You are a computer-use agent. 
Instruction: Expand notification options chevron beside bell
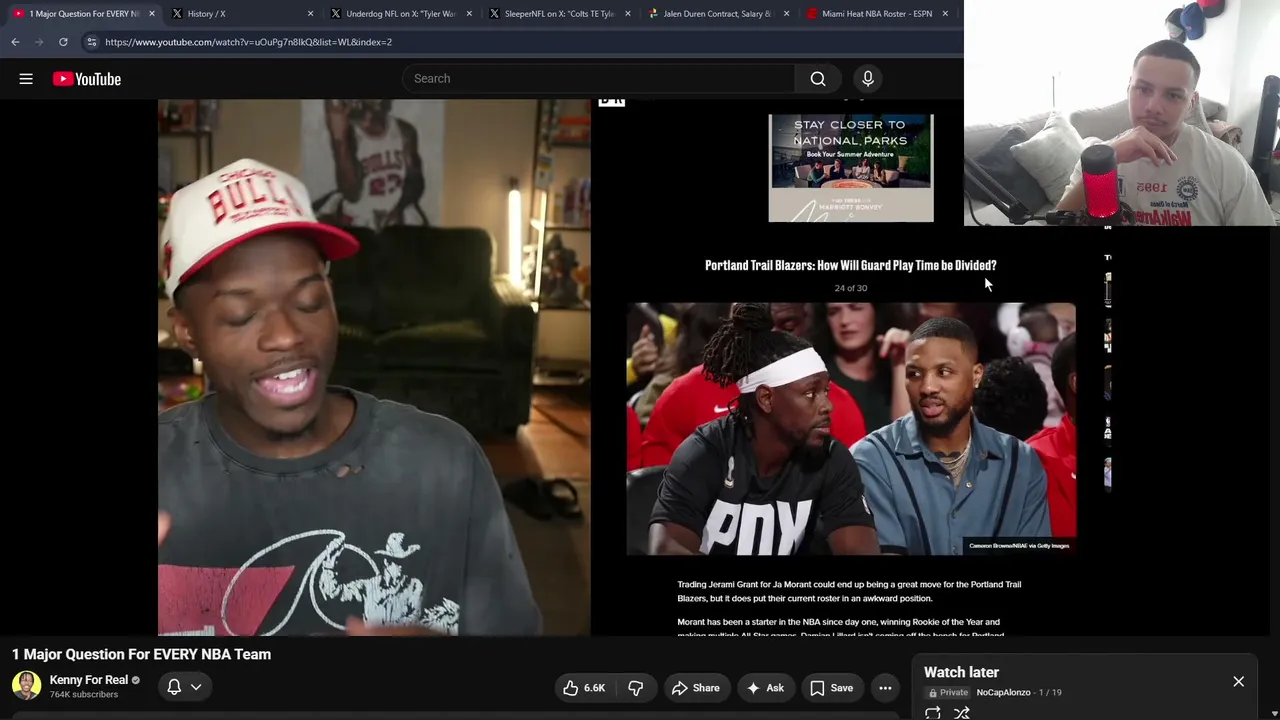[196, 687]
